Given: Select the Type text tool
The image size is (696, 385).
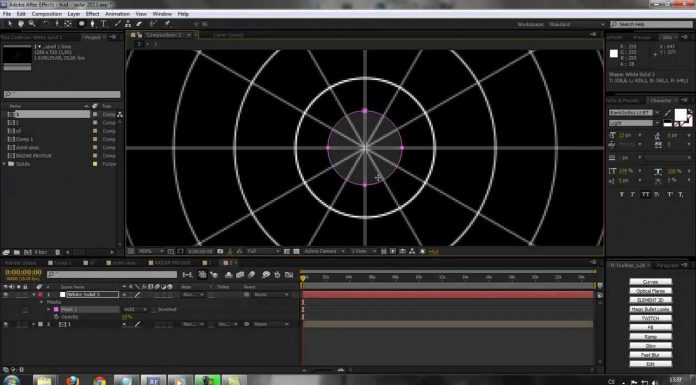Looking at the screenshot, I should 103,24.
